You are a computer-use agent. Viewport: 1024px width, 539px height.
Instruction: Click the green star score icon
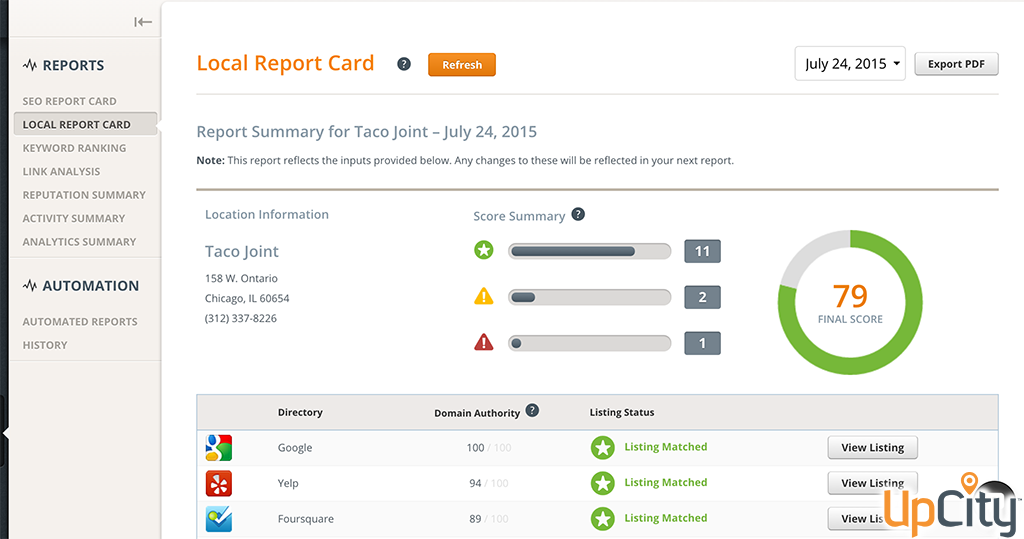(x=484, y=250)
